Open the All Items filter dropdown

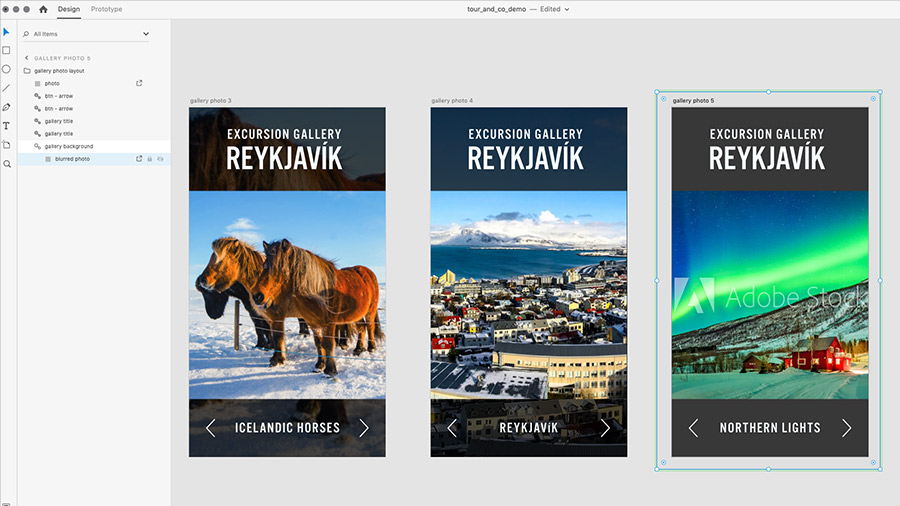pos(146,34)
